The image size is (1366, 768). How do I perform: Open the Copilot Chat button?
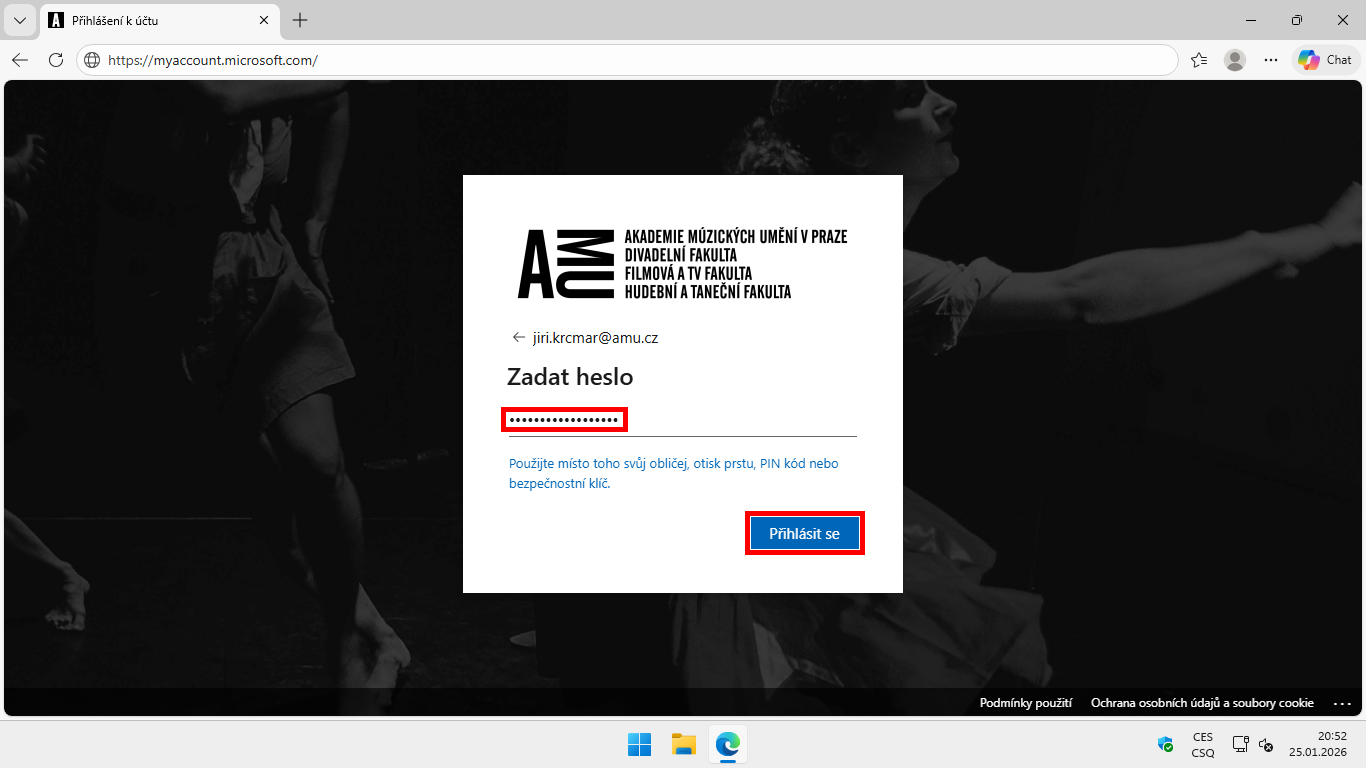1325,60
